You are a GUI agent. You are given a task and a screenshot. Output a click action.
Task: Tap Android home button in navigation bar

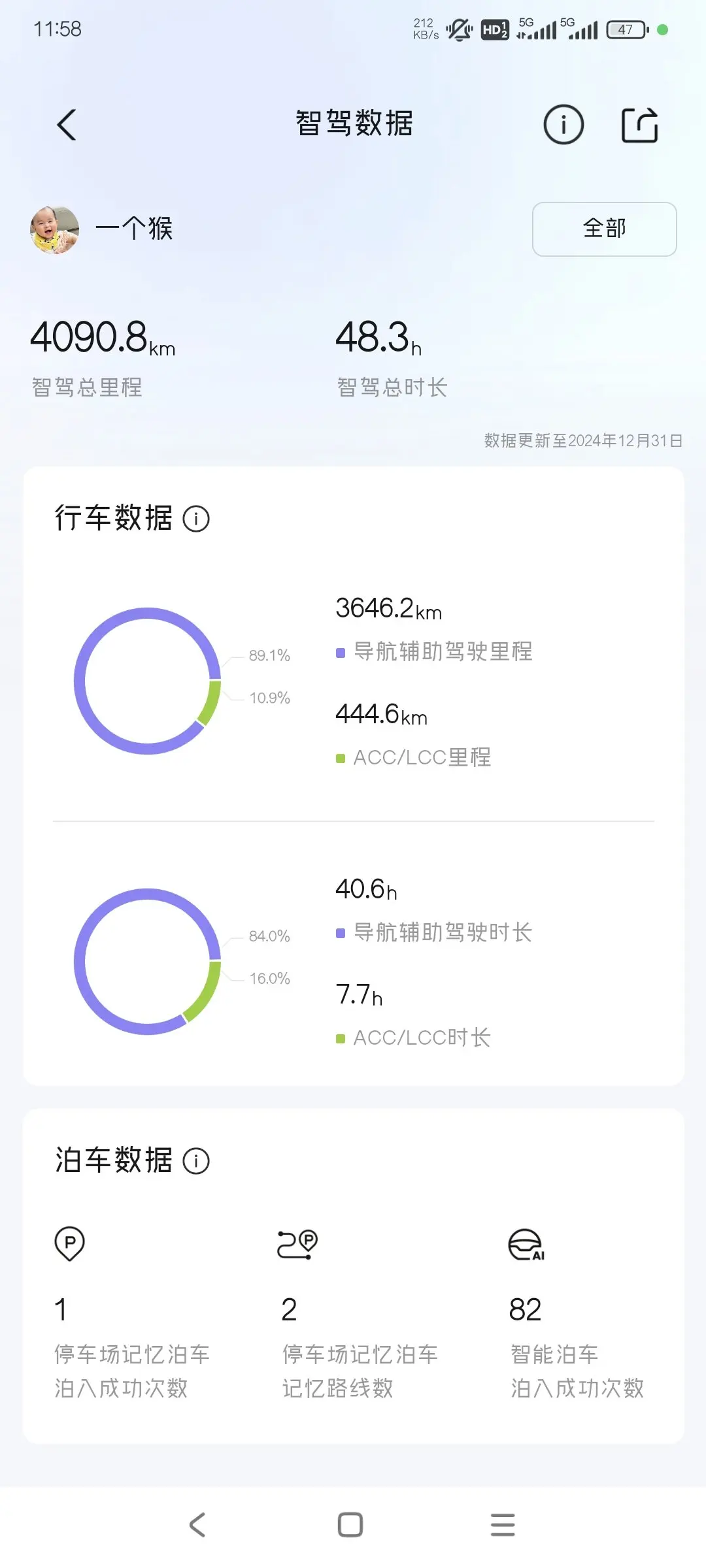point(350,1525)
